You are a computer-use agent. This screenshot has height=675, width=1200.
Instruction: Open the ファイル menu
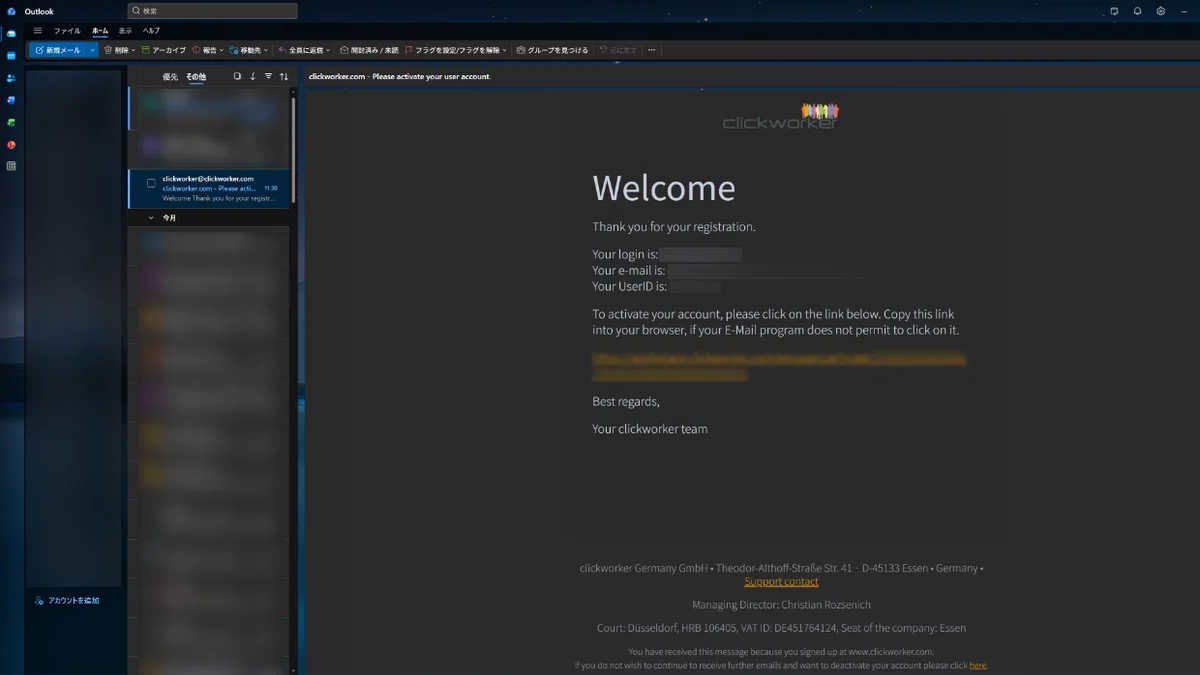pyautogui.click(x=67, y=31)
